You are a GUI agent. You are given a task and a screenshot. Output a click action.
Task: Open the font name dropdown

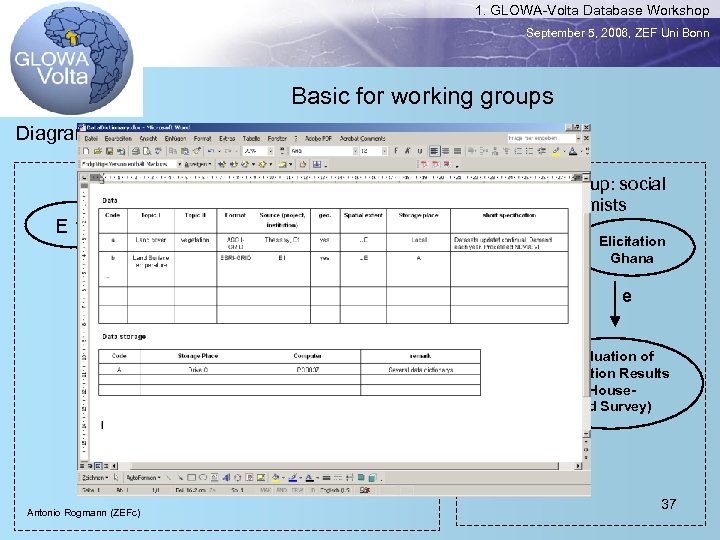pyautogui.click(x=355, y=151)
